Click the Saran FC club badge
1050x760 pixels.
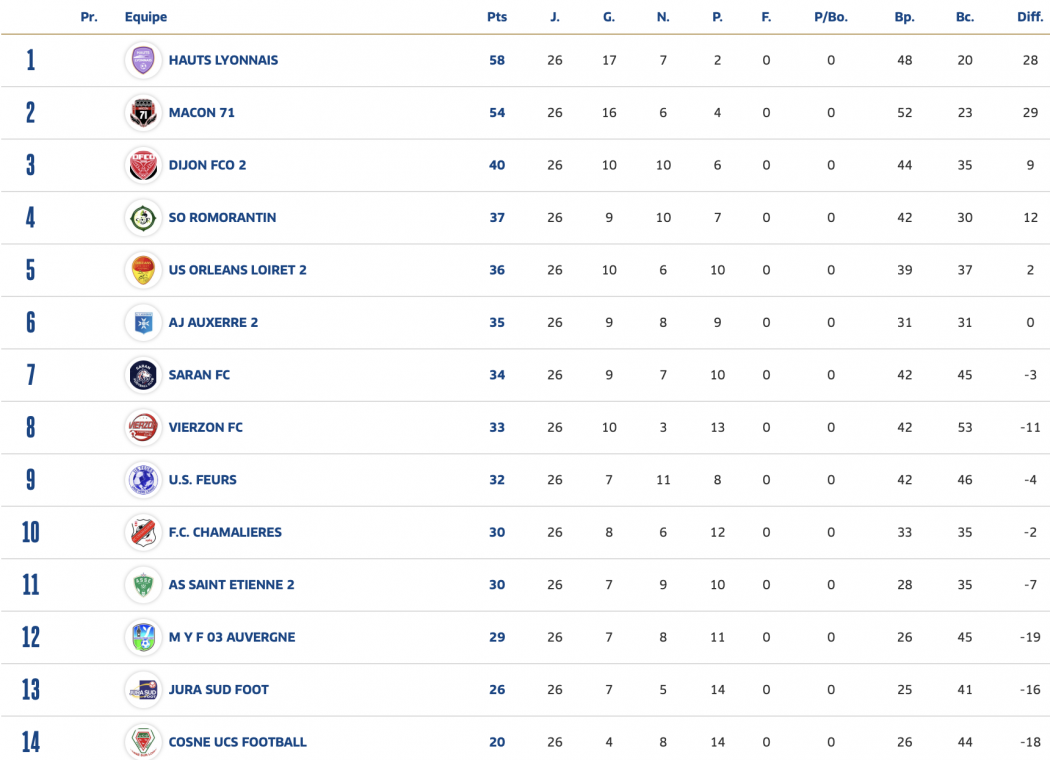(x=143, y=375)
